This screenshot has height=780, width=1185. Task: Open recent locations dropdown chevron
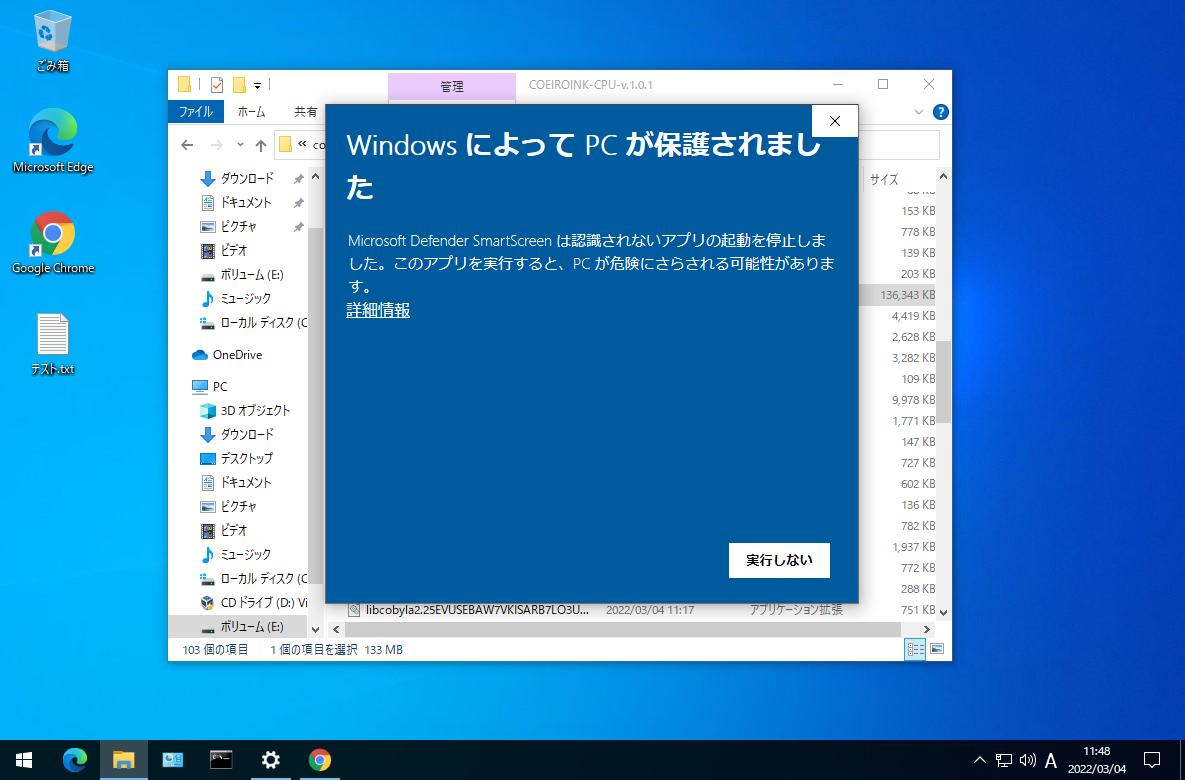click(240, 145)
